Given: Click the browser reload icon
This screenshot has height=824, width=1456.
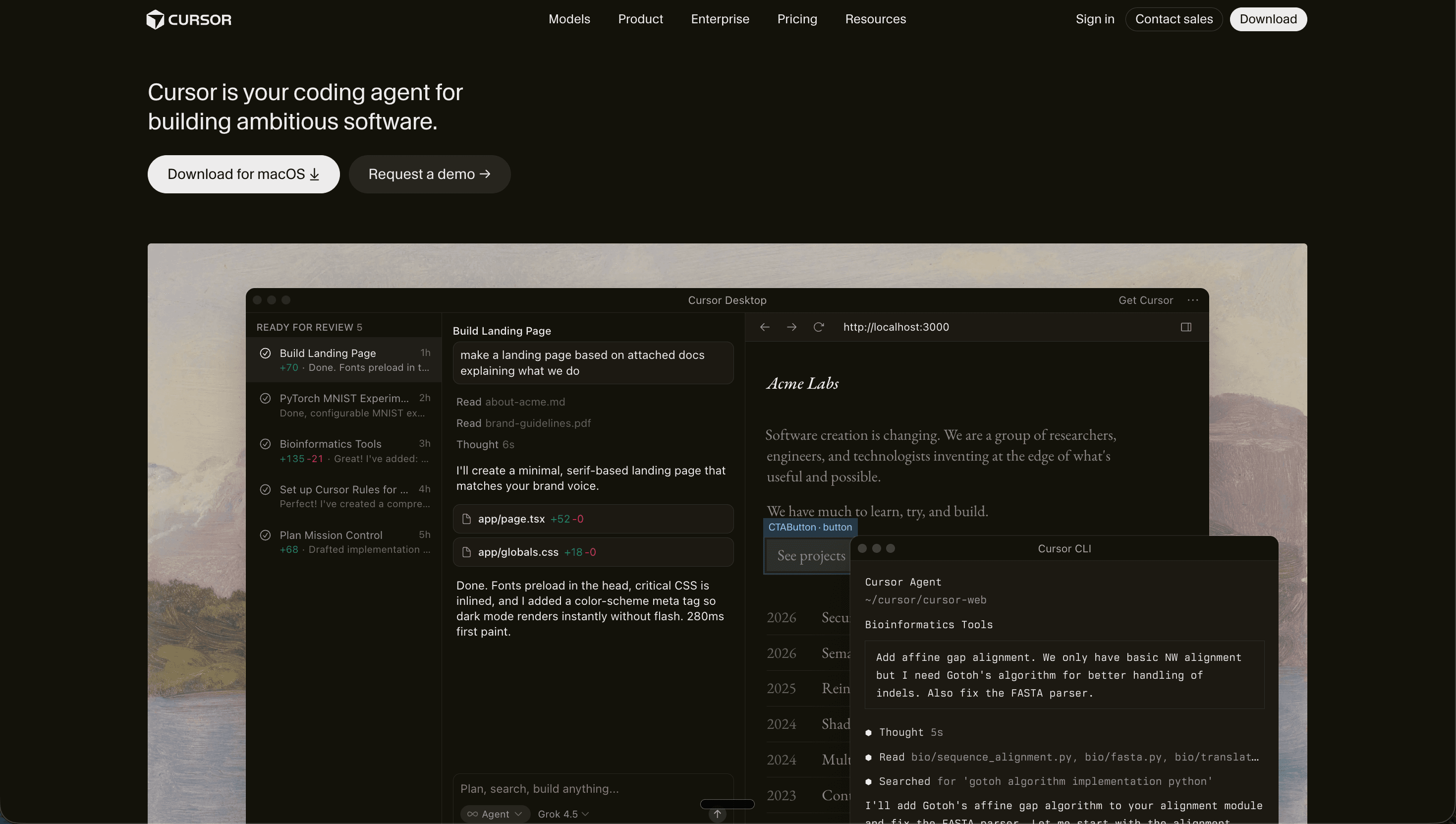Looking at the screenshot, I should [819, 327].
